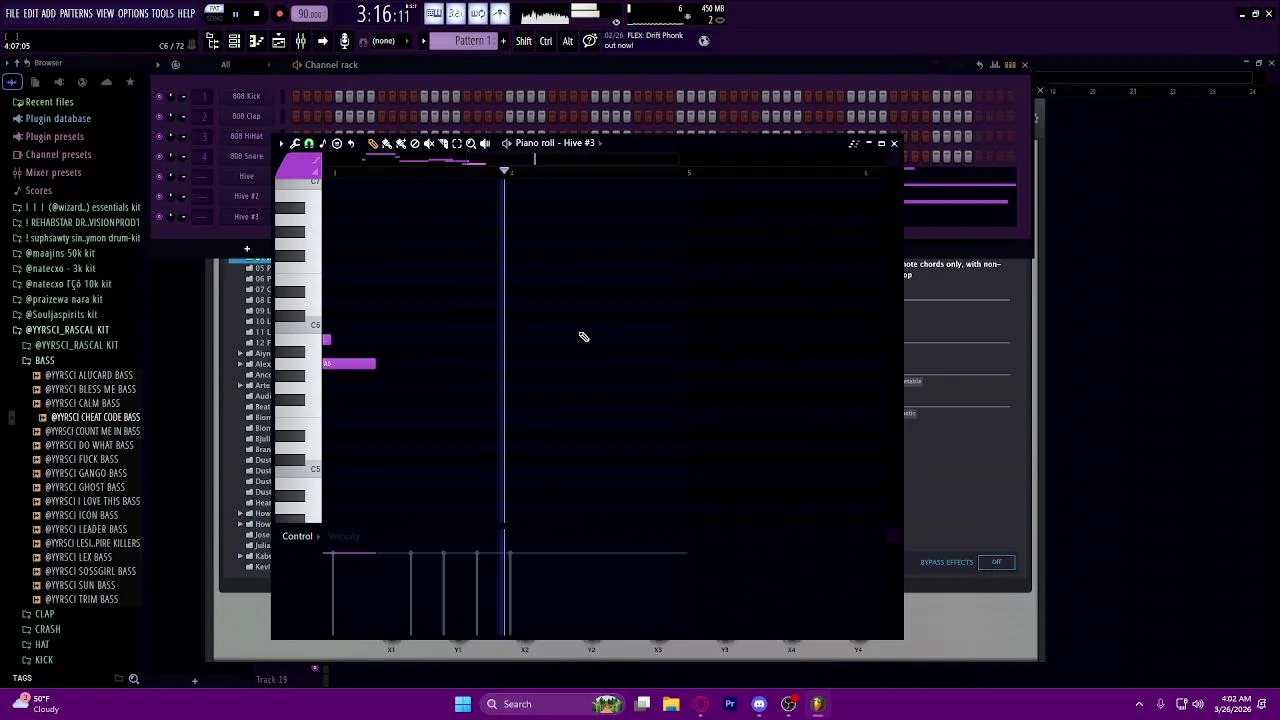
Task: Select the Mute tool in piano roll
Action: (429, 143)
